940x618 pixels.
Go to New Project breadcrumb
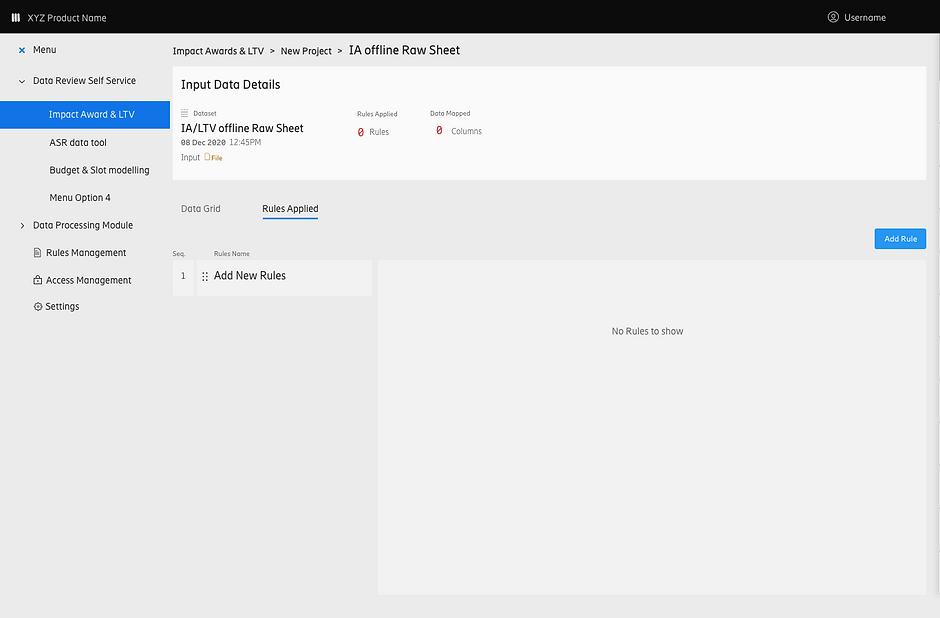[306, 51]
